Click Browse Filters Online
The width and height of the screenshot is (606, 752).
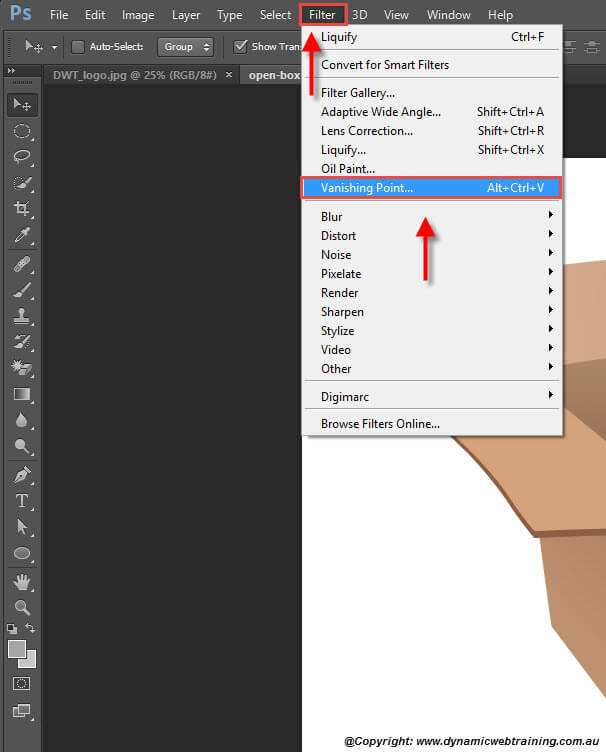[x=432, y=424]
